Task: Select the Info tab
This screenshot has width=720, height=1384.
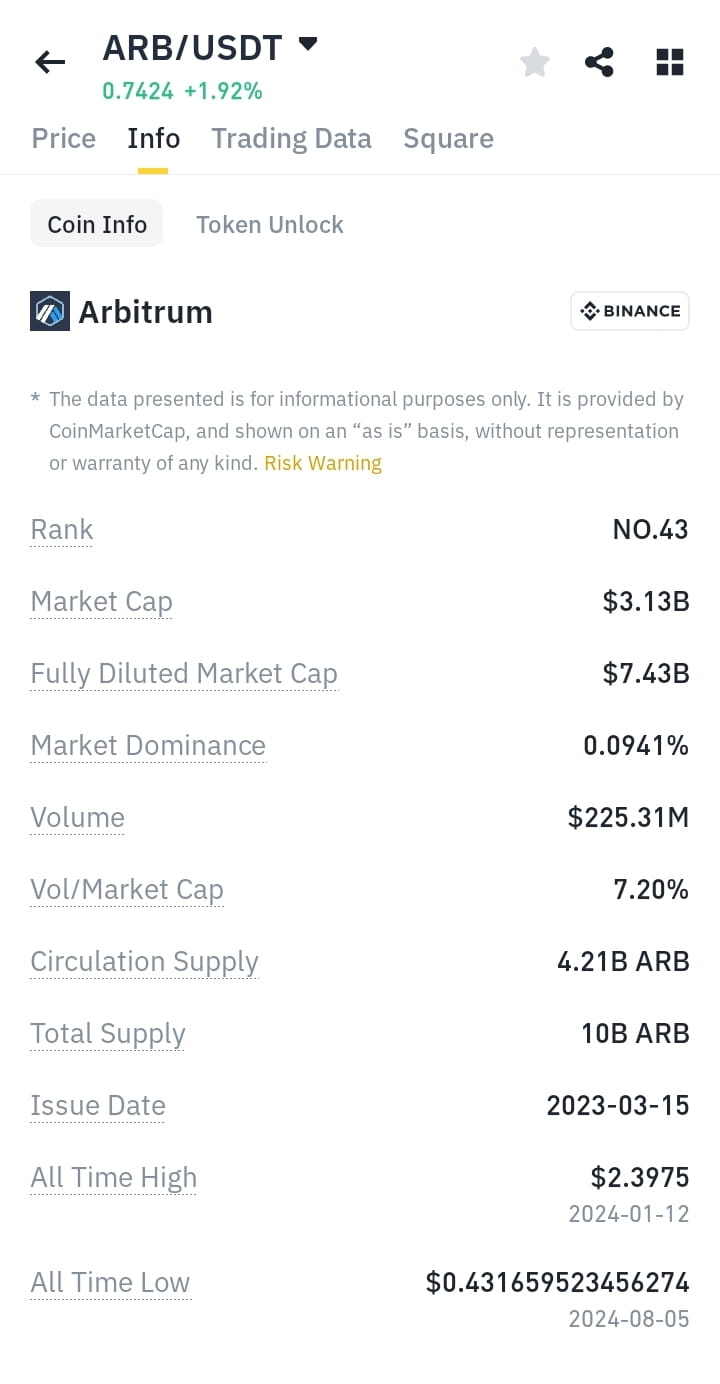Action: [x=153, y=138]
